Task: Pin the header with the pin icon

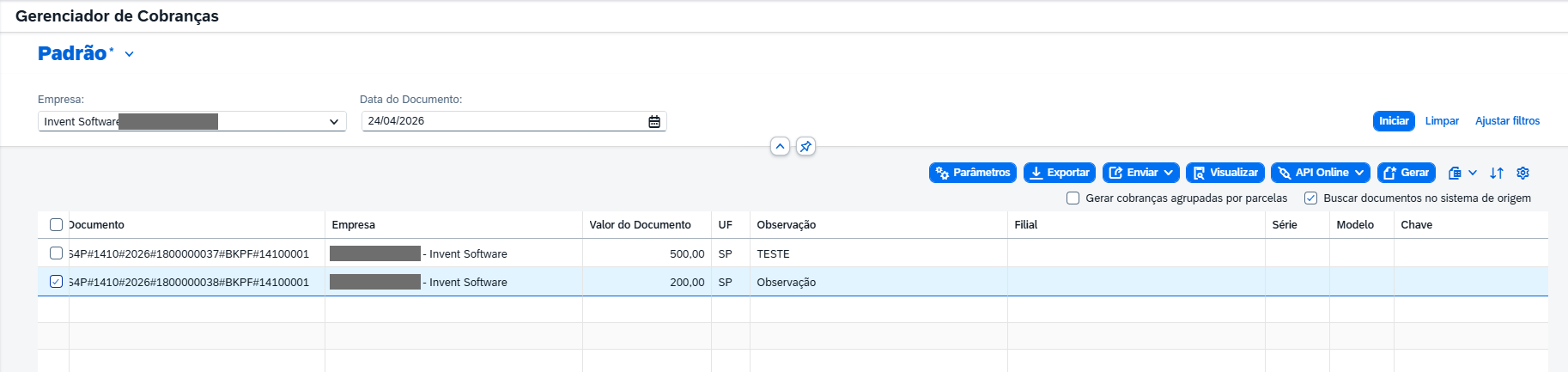Action: point(805,146)
